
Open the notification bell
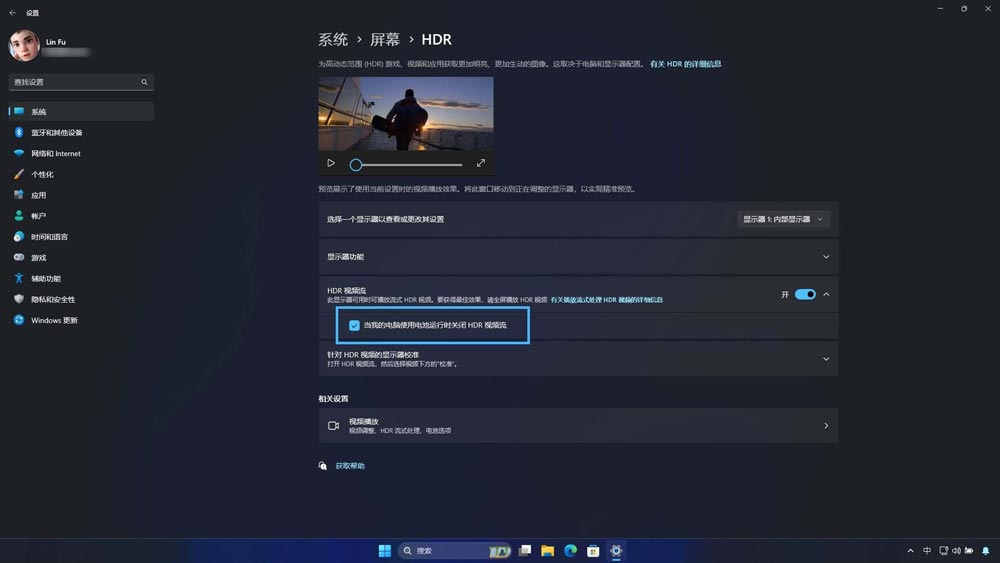coord(986,551)
